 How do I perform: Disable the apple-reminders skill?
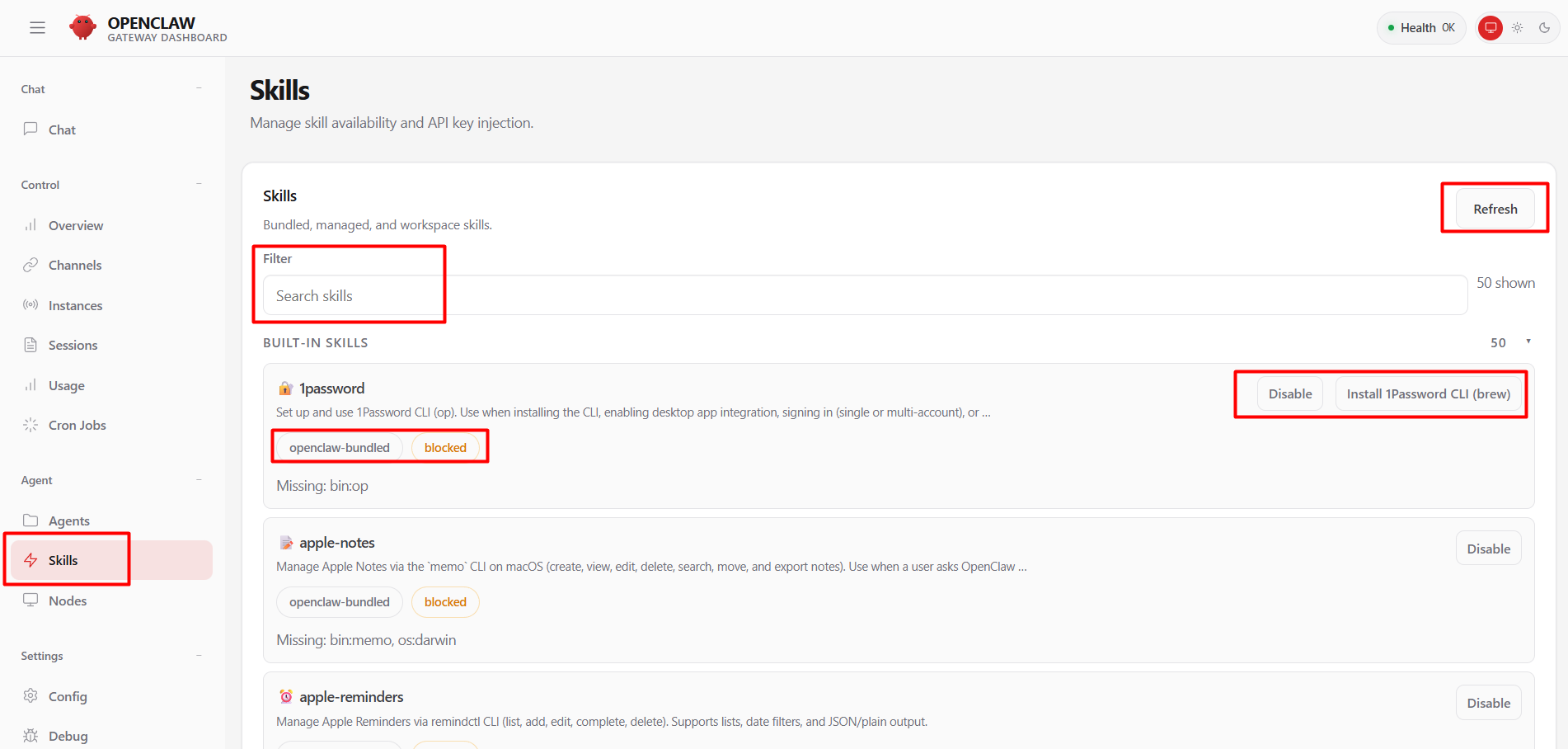[x=1488, y=703]
